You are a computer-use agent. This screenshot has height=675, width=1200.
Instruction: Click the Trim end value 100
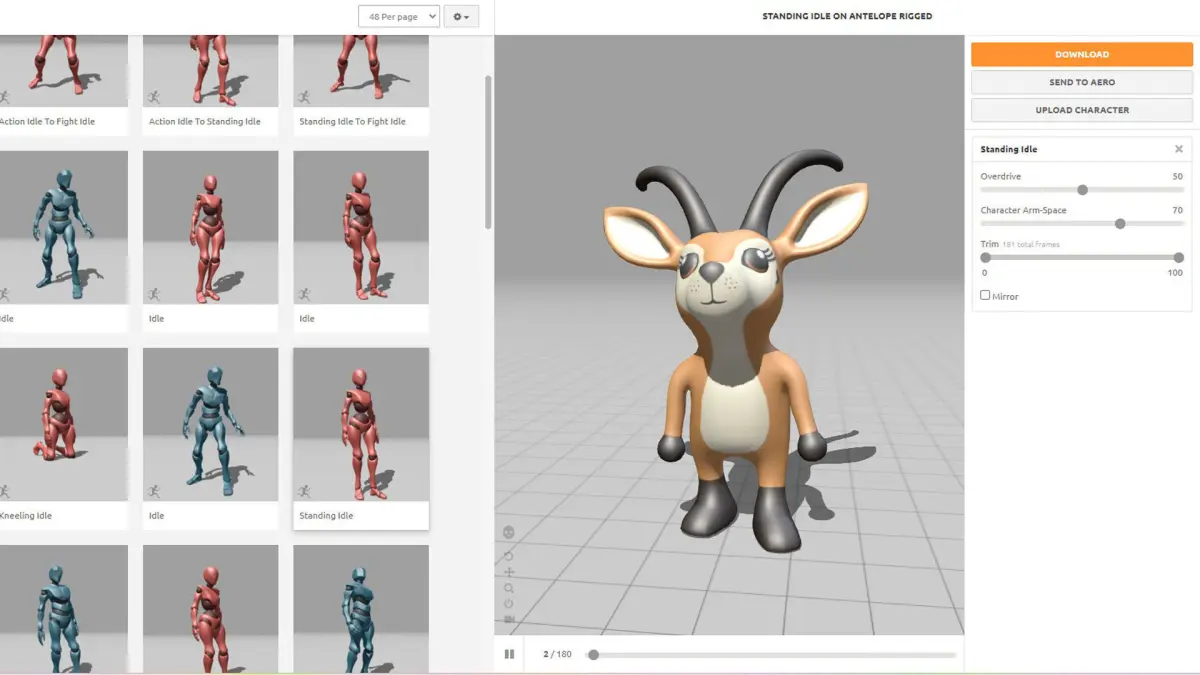[x=1175, y=273]
